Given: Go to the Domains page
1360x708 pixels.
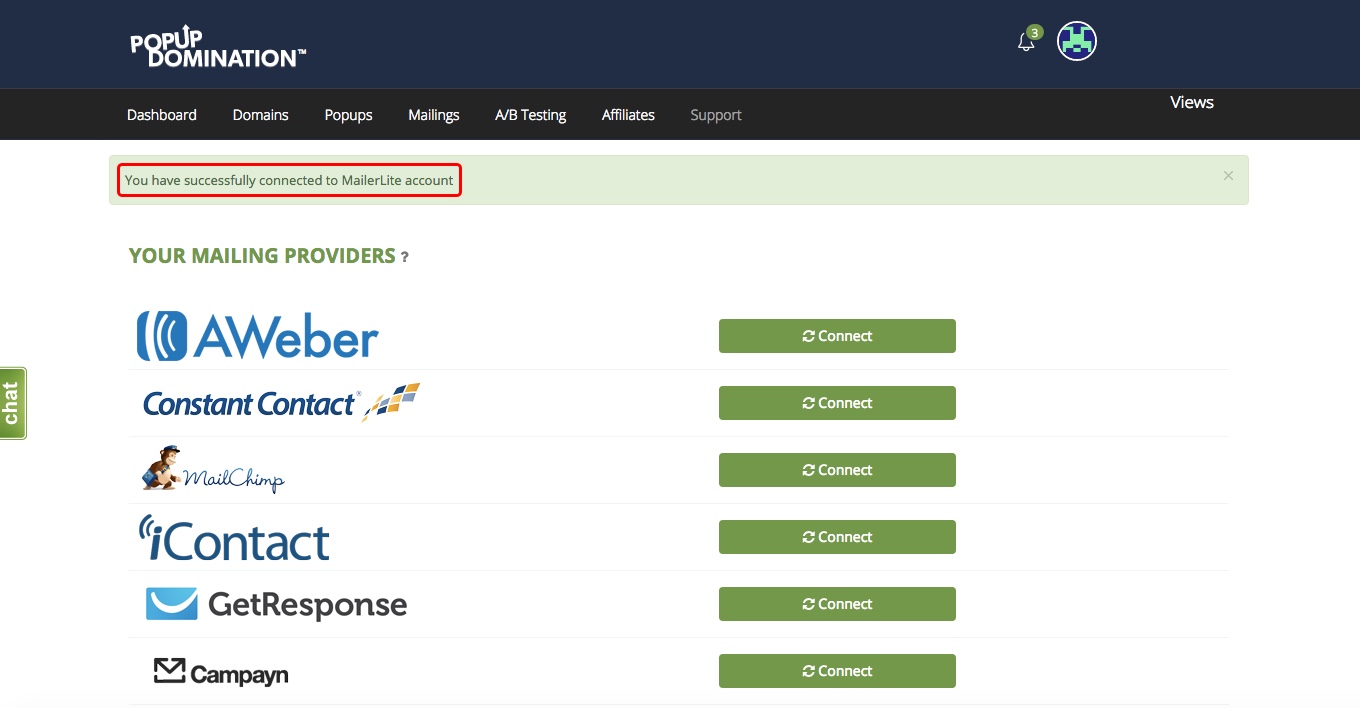Looking at the screenshot, I should tap(260, 115).
